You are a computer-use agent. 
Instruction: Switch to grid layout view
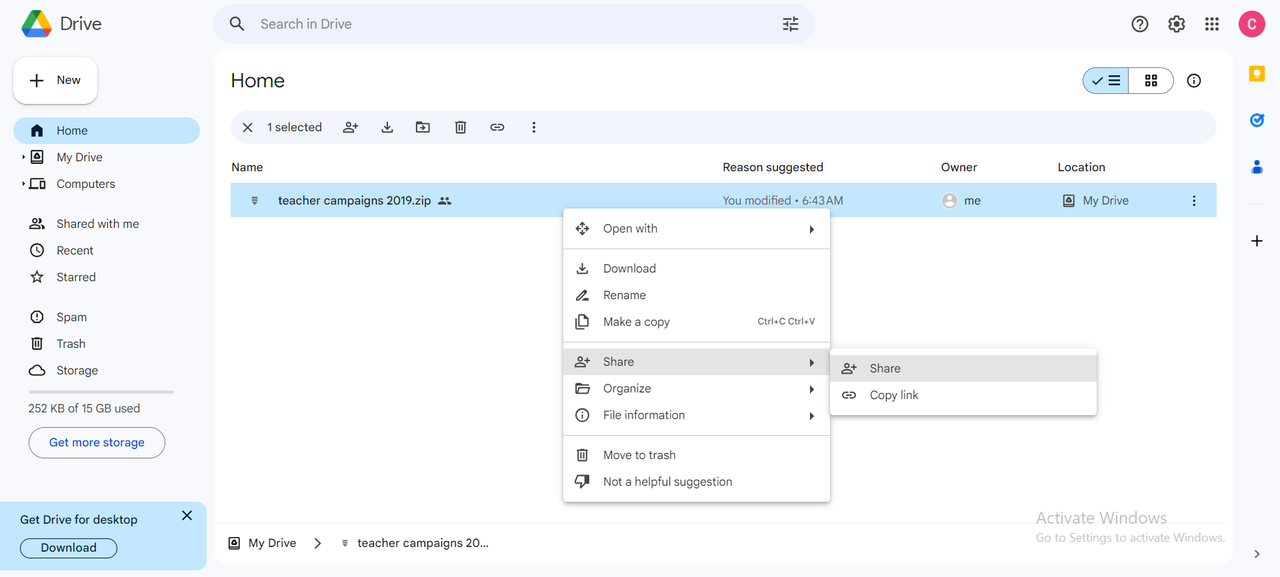point(1151,81)
